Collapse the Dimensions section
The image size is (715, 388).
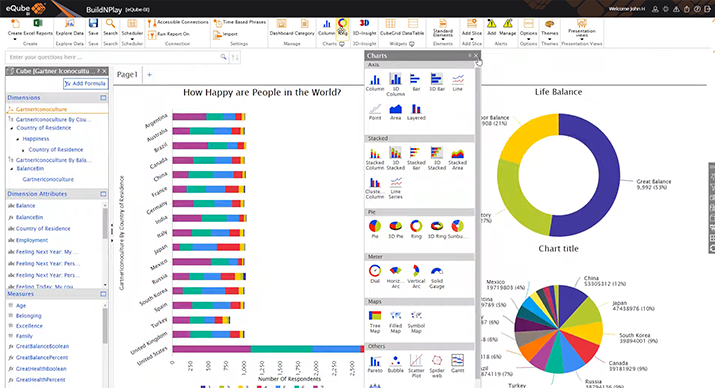(103, 98)
